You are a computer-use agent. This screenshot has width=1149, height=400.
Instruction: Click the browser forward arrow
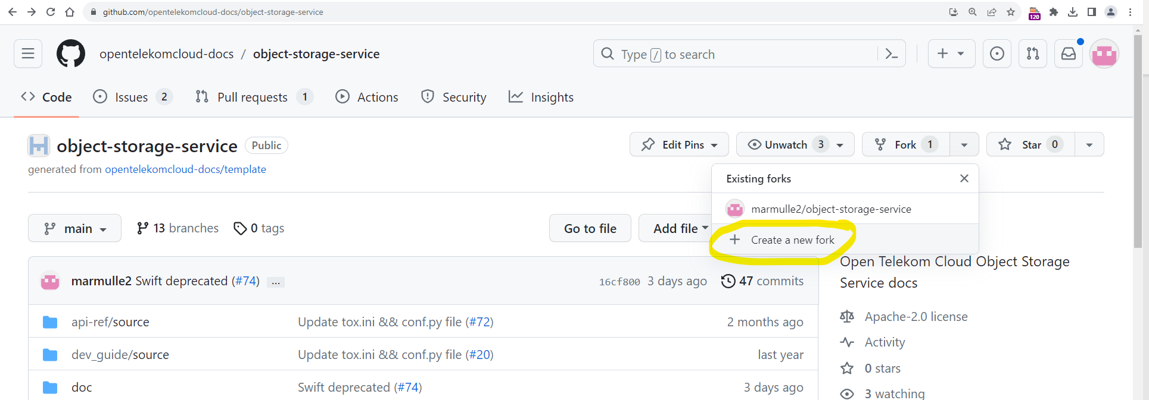(x=32, y=12)
